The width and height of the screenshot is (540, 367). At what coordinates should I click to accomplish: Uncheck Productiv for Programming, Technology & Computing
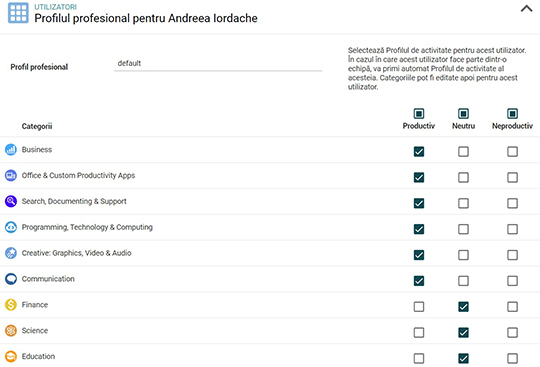(419, 229)
